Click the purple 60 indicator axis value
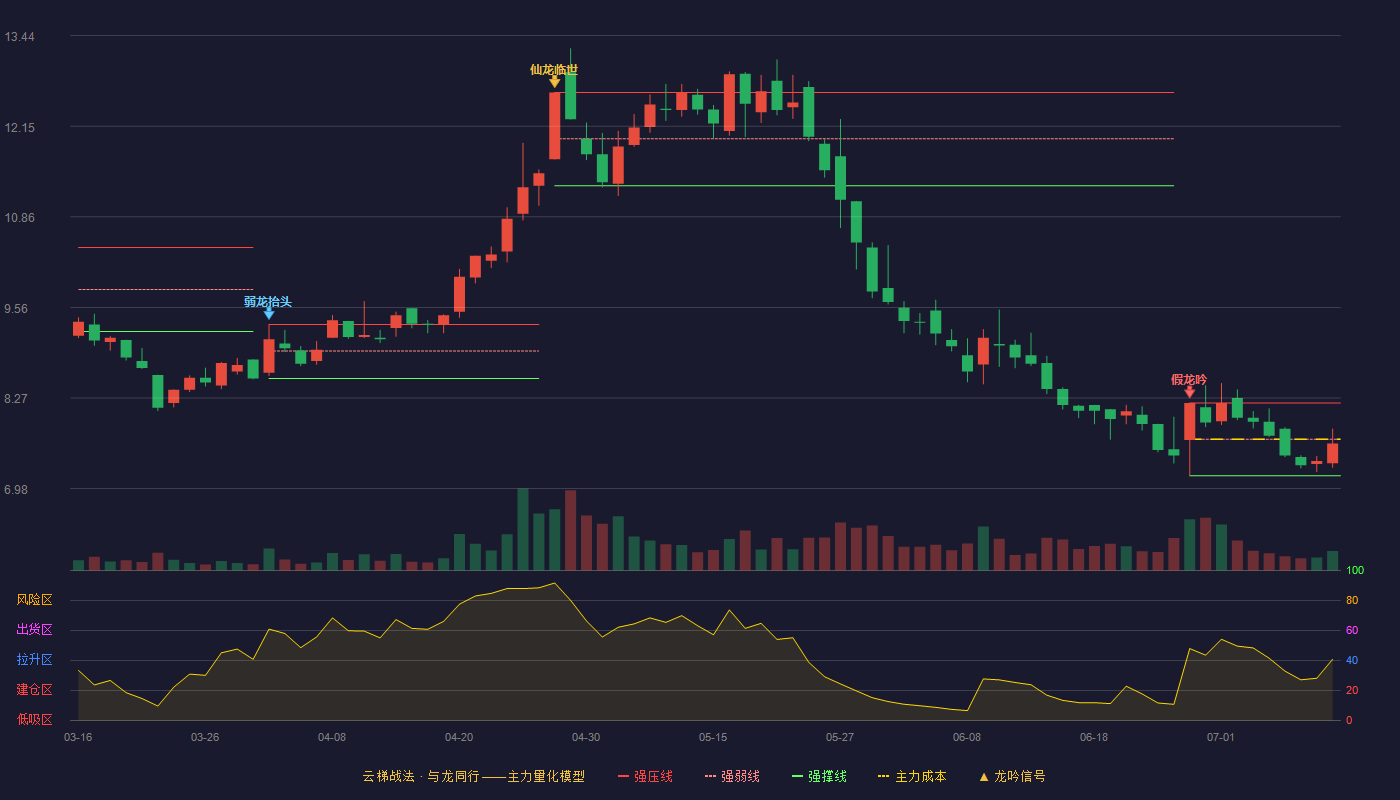The image size is (1400, 800). (1352, 631)
